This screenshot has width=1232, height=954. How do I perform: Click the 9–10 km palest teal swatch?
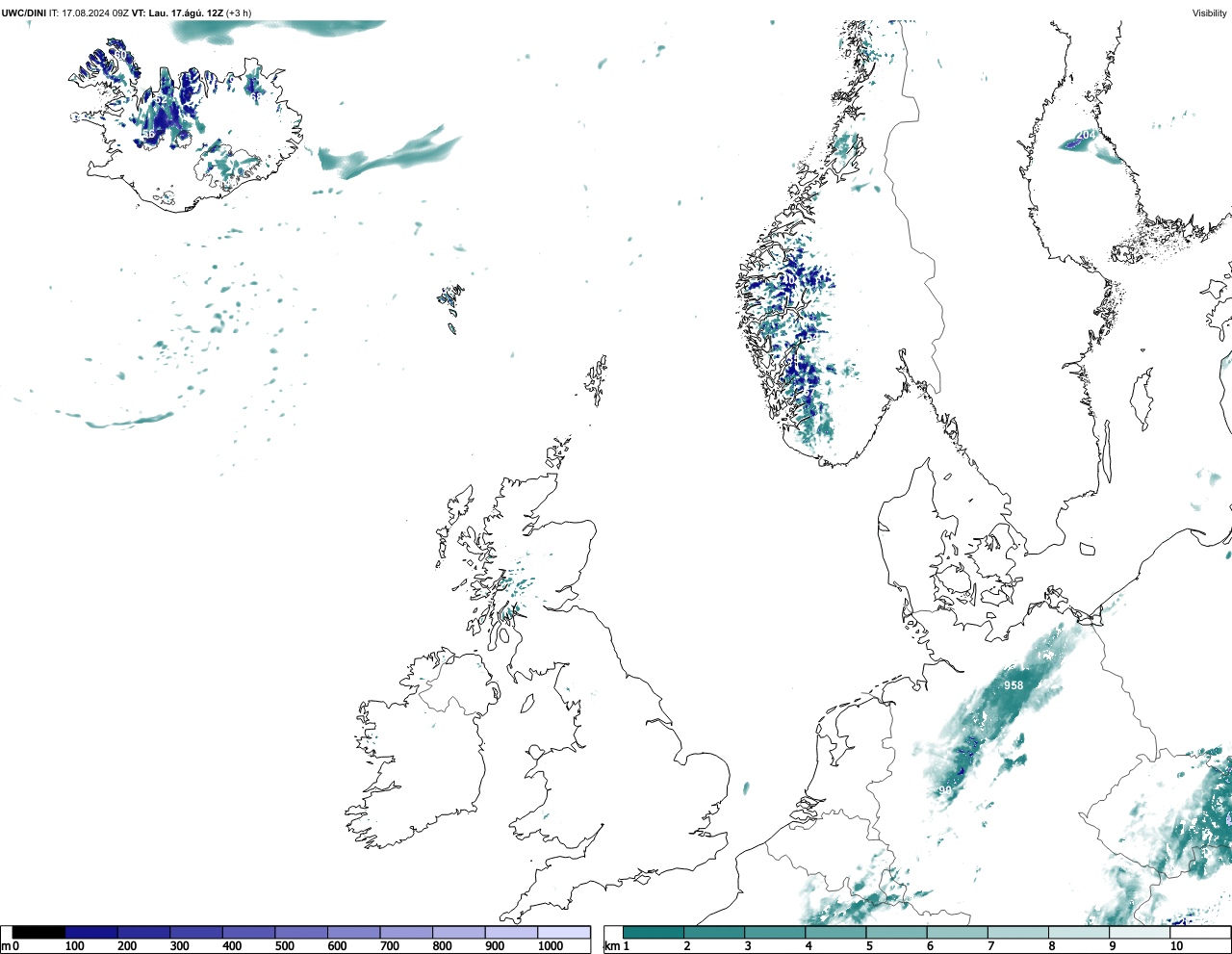point(1139,932)
